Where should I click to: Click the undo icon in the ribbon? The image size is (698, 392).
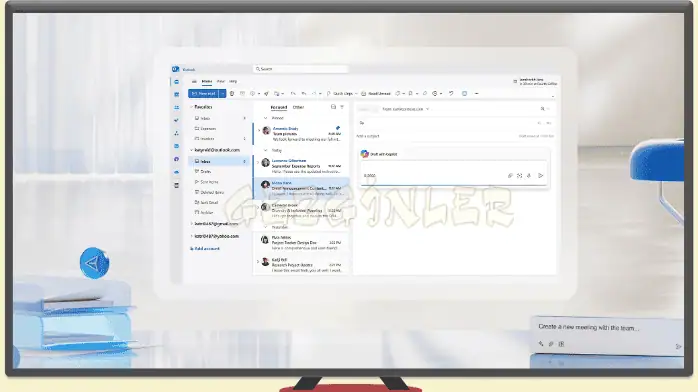click(x=451, y=93)
